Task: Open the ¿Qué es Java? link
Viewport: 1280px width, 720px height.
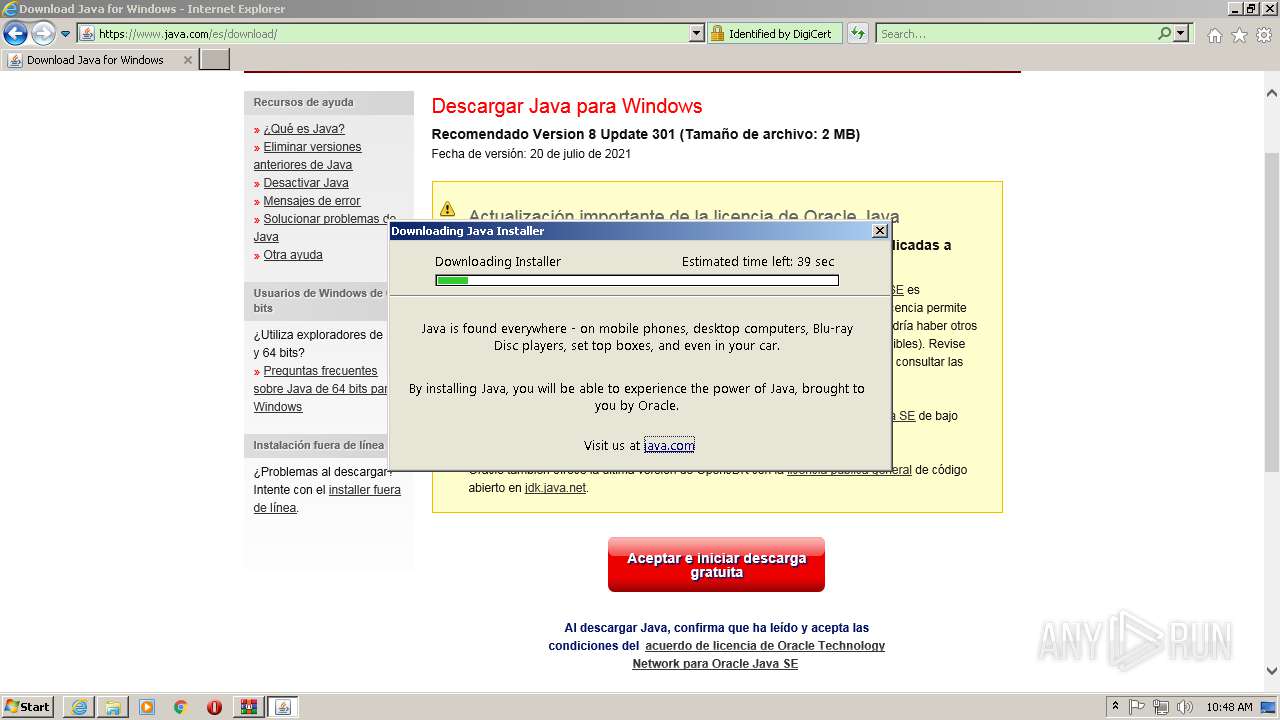Action: (x=304, y=129)
